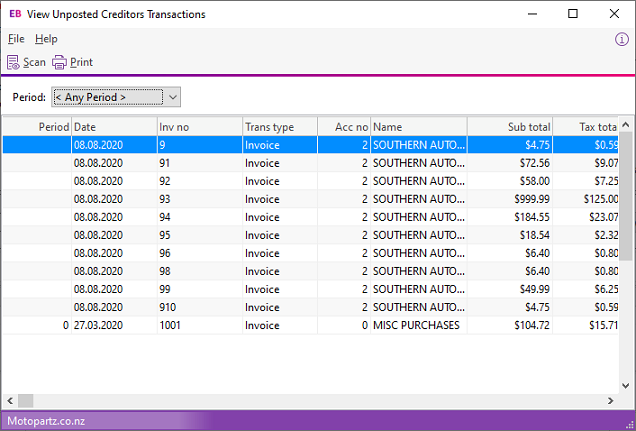Click the Tax total column header
The width and height of the screenshot is (636, 431).
coord(586,127)
